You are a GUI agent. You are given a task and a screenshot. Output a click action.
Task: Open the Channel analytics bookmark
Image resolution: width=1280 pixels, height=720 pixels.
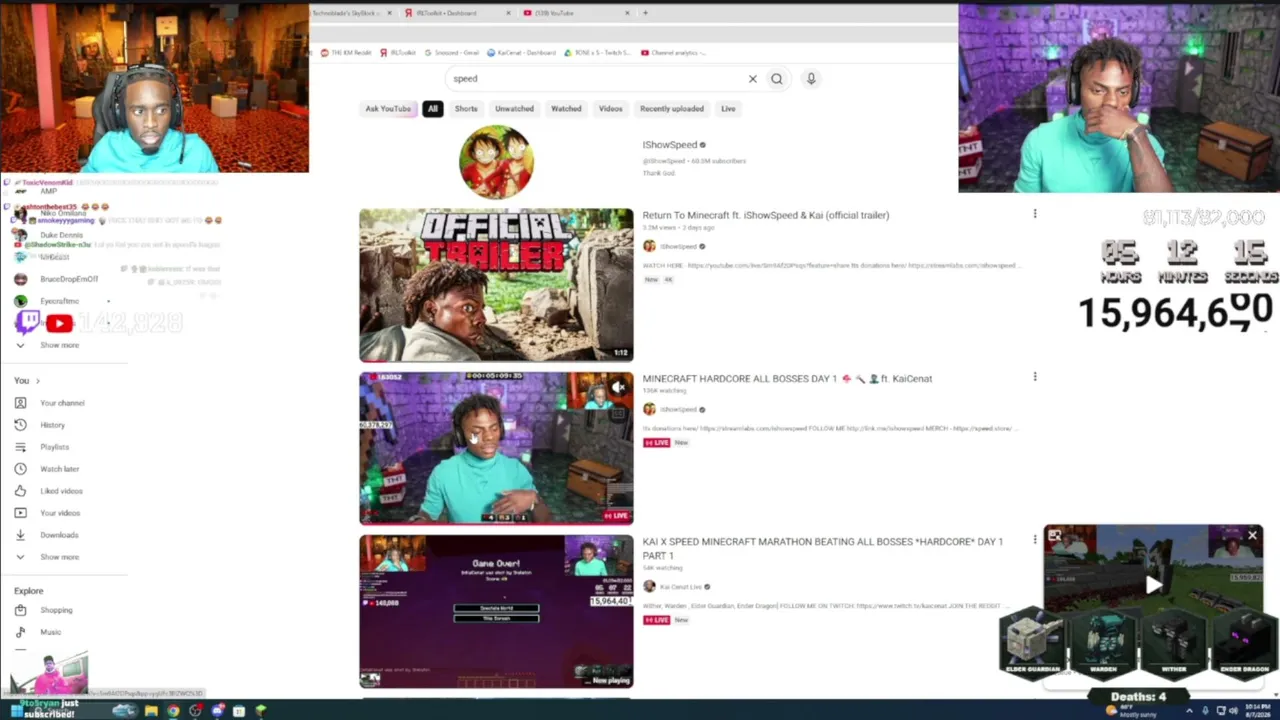[x=674, y=53]
